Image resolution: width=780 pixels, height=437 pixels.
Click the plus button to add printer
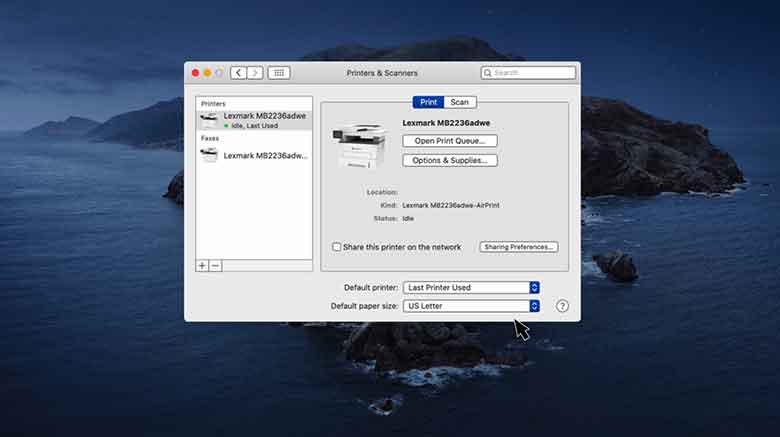202,265
